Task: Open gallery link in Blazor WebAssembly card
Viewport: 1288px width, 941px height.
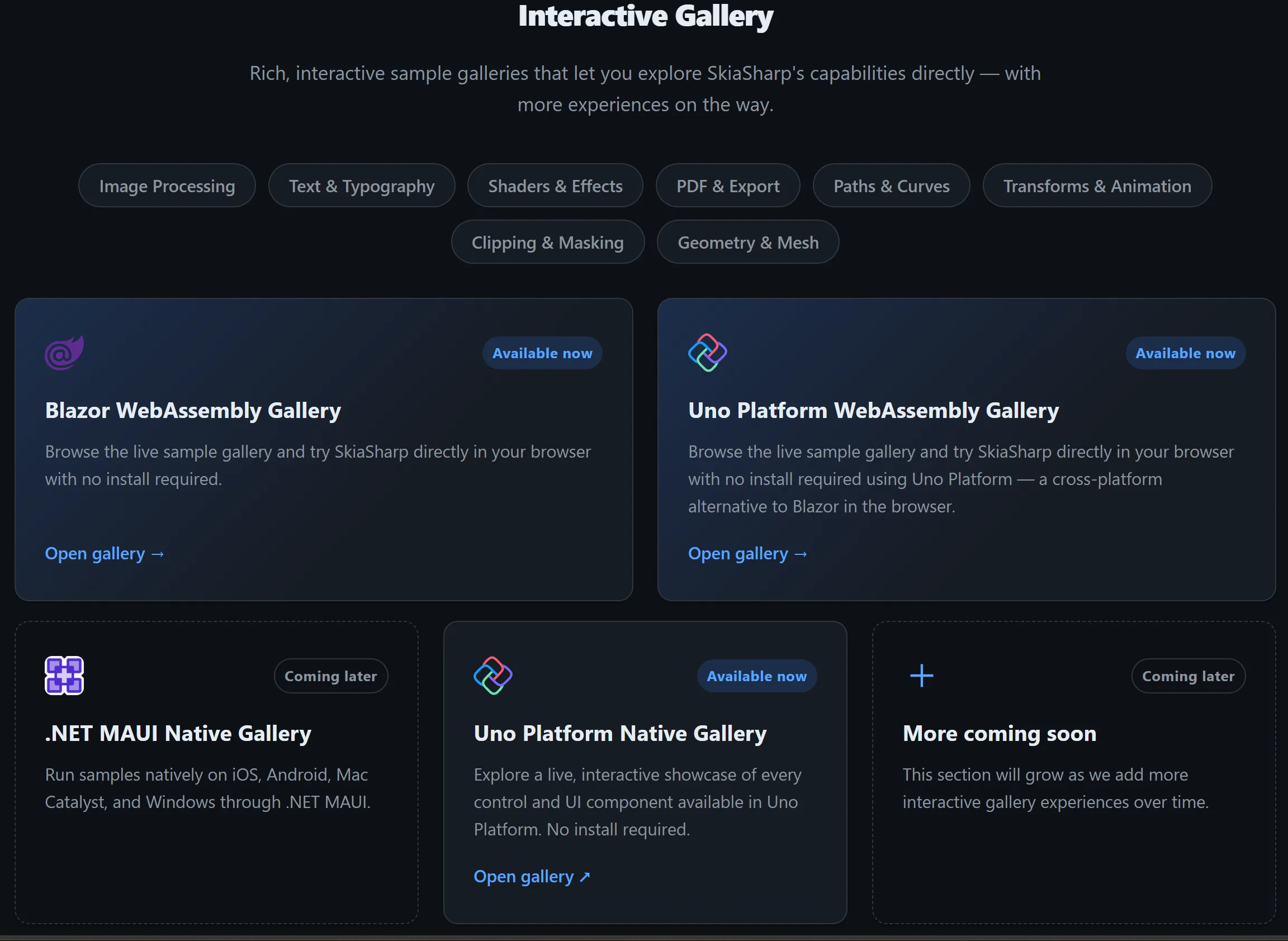Action: [x=105, y=554]
